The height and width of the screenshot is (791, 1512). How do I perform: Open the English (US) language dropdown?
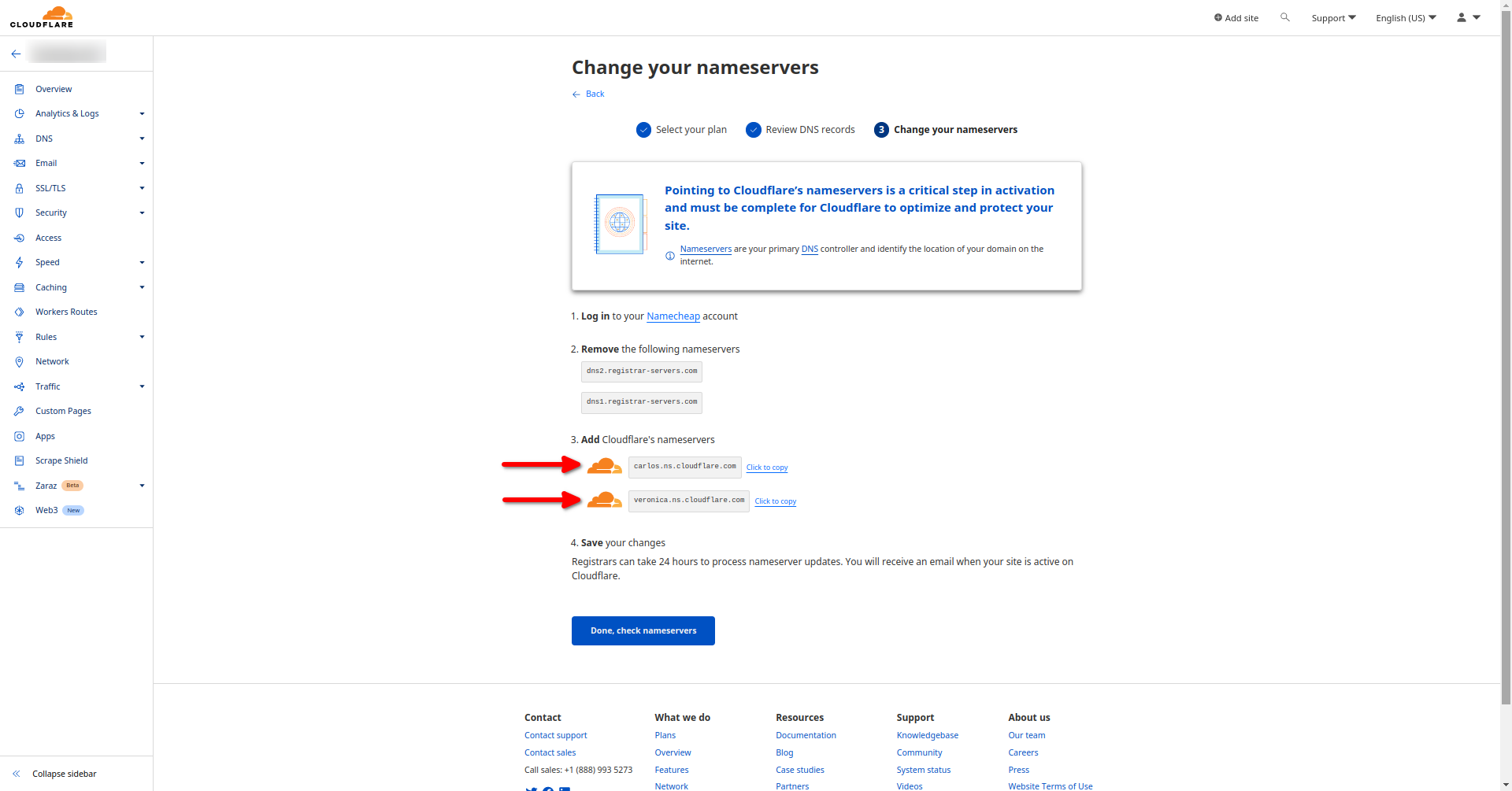point(1406,18)
